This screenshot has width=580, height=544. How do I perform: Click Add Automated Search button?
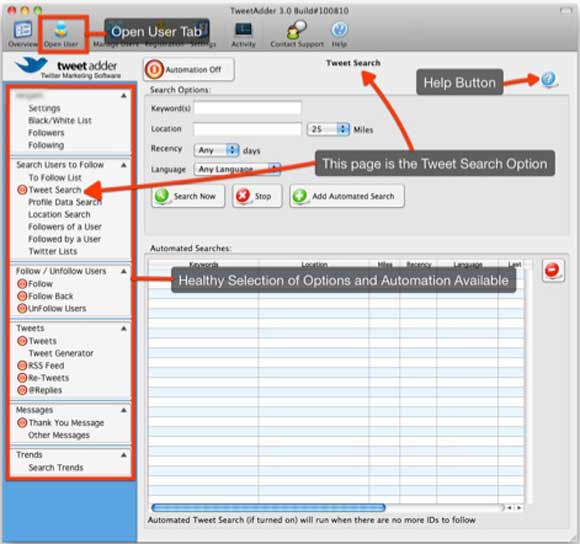click(347, 196)
